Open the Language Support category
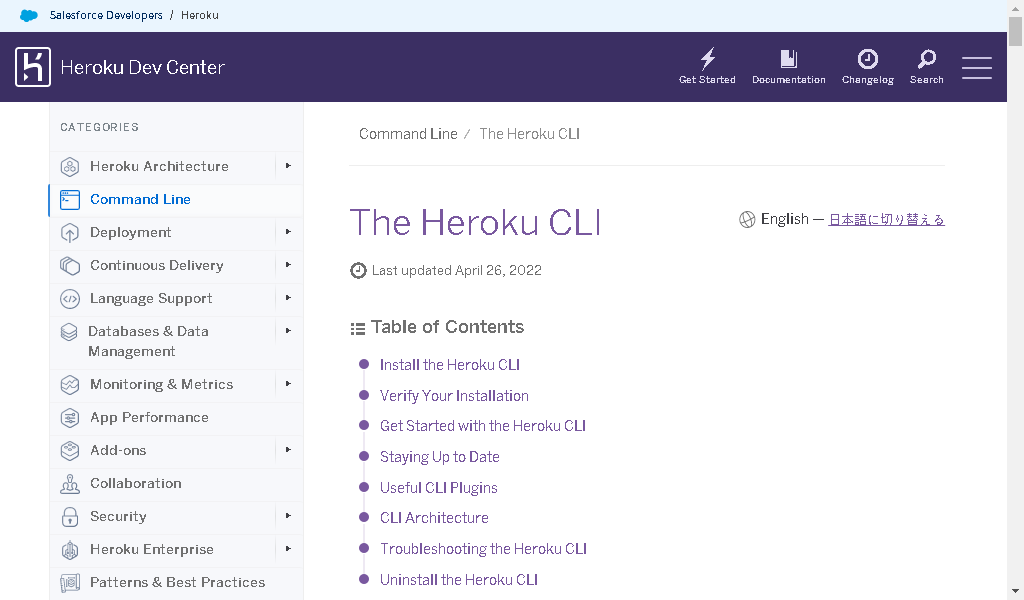1024x600 pixels. [151, 298]
